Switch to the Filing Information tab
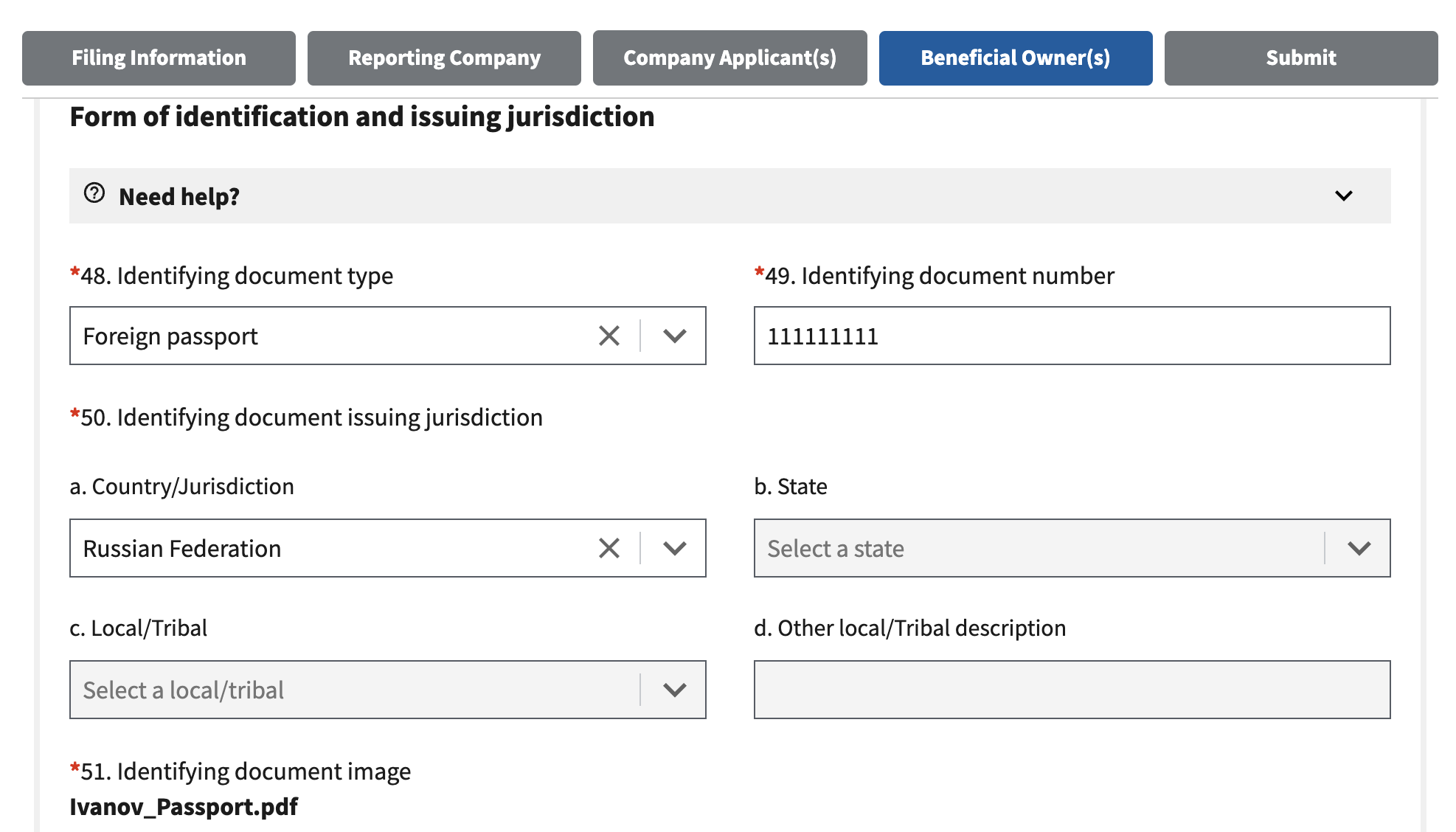The image size is (1456, 832). pos(159,58)
